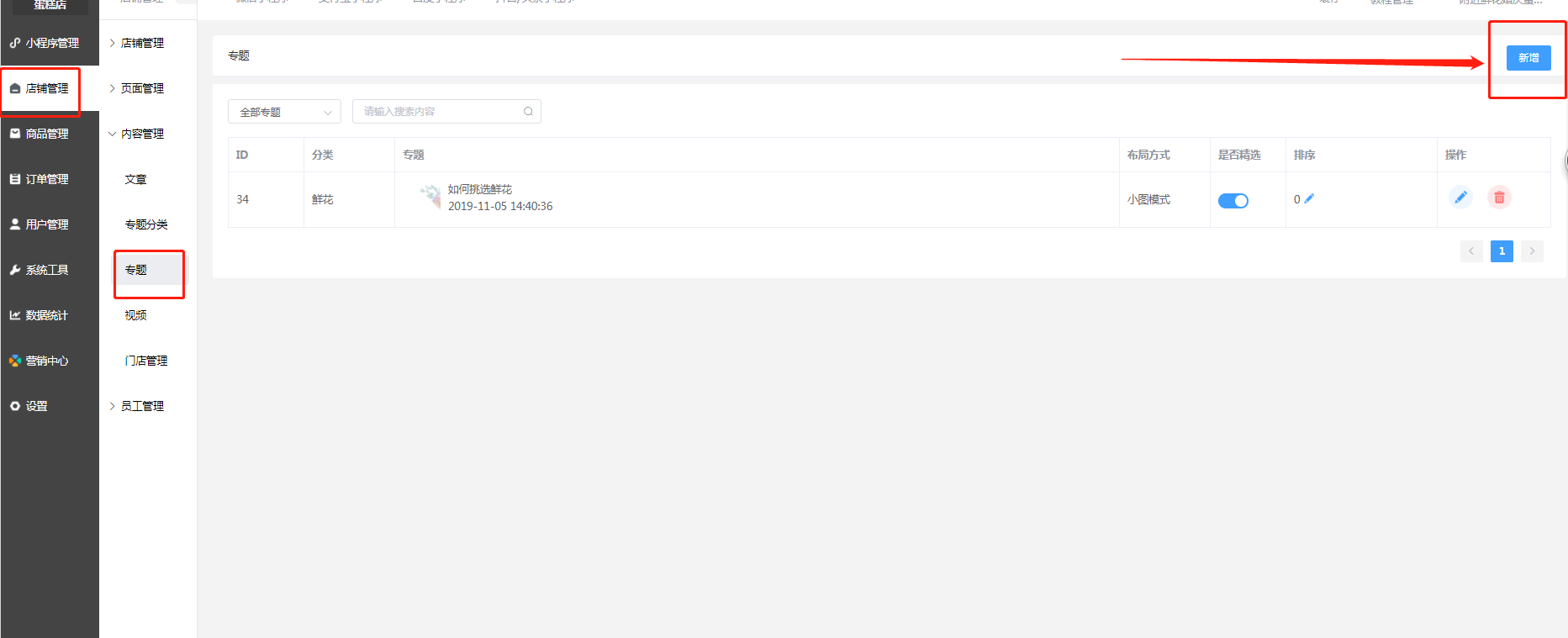Viewport: 1568px width, 638px height.
Task: Click the 数据统计 chart icon
Action: coord(15,315)
